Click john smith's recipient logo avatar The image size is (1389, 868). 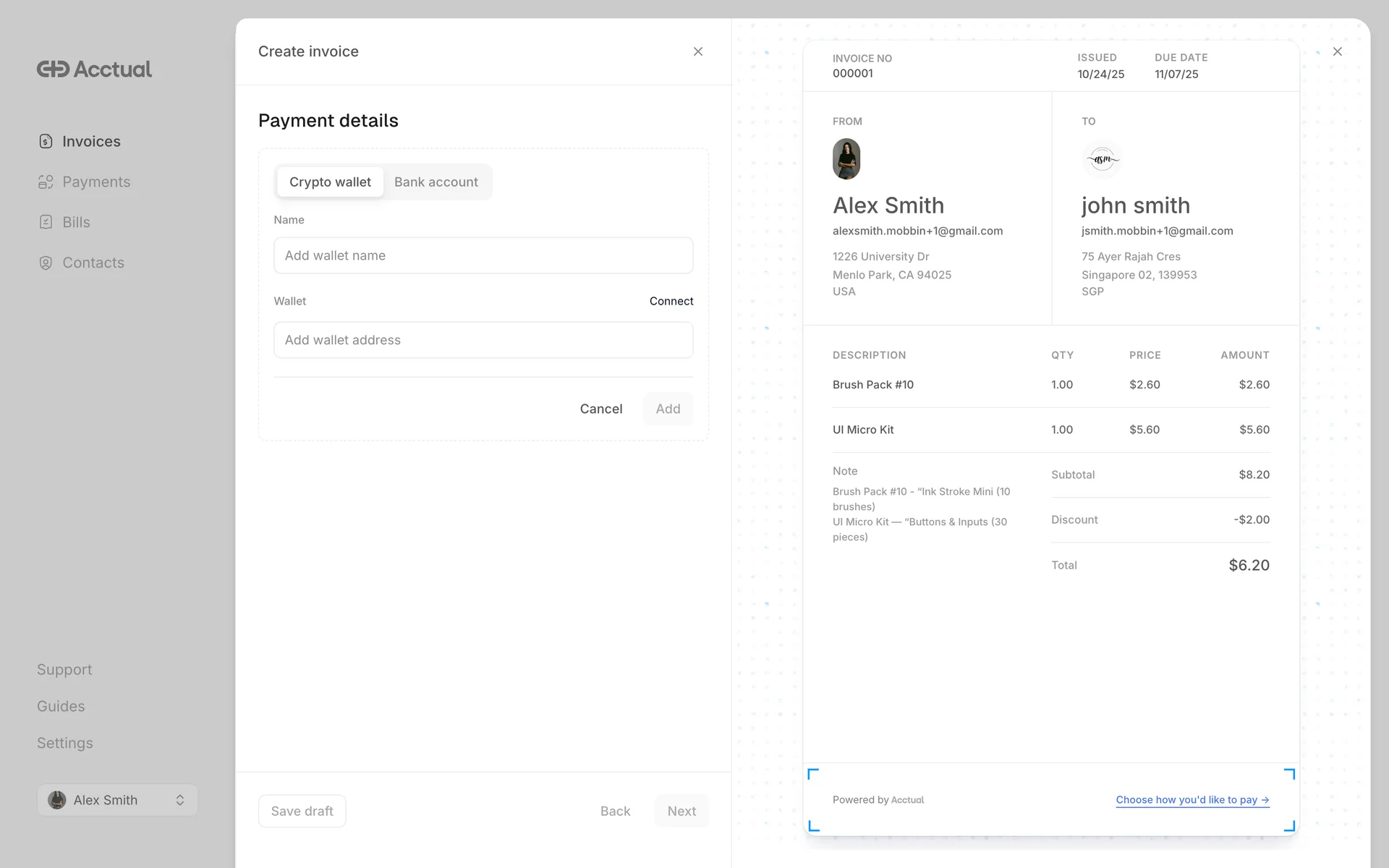(1102, 159)
